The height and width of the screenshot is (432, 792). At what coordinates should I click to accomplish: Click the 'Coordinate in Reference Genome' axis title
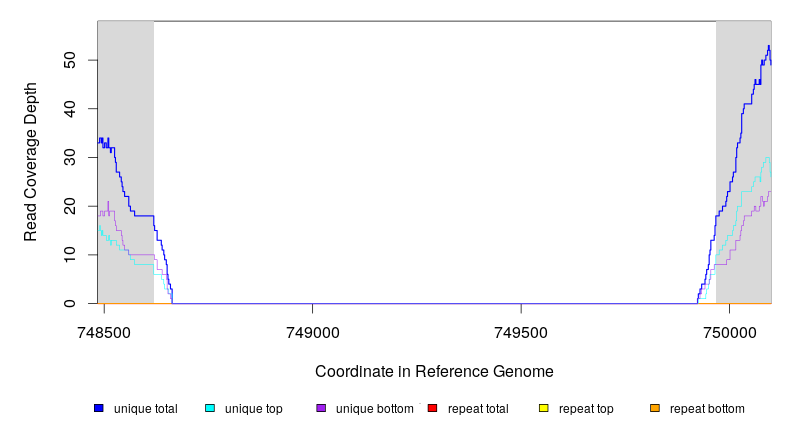pyautogui.click(x=434, y=372)
